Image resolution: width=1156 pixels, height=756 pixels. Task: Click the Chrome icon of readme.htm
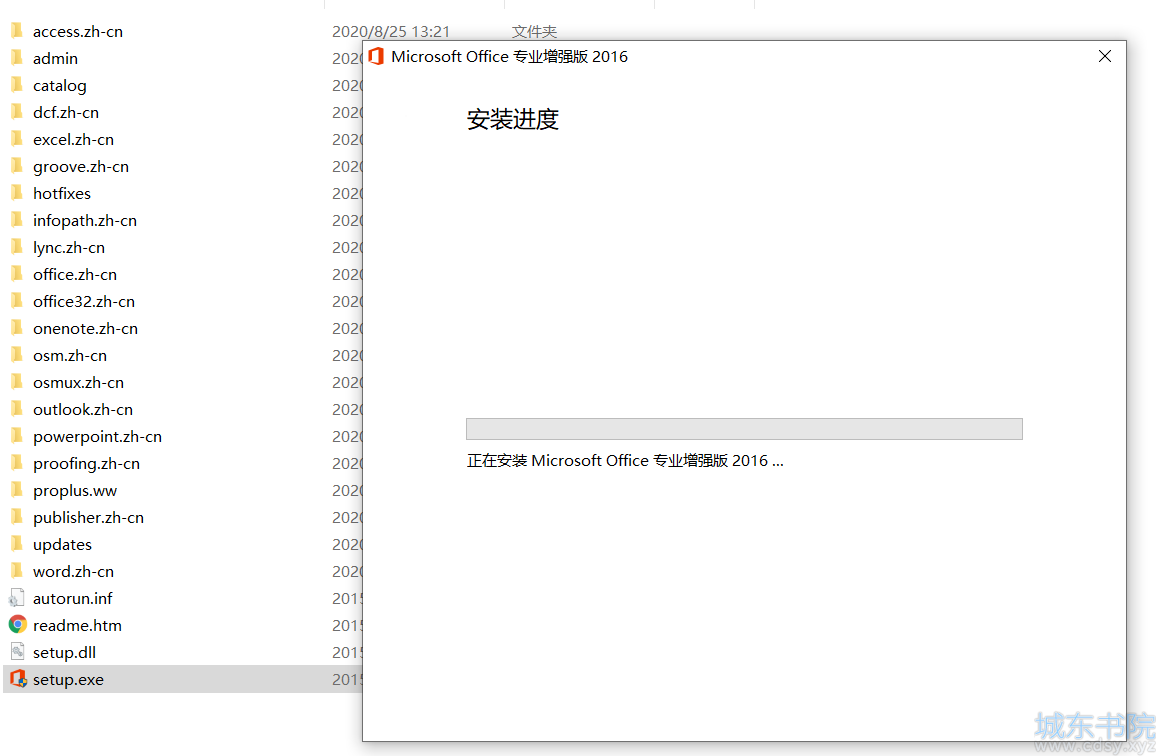[x=18, y=625]
